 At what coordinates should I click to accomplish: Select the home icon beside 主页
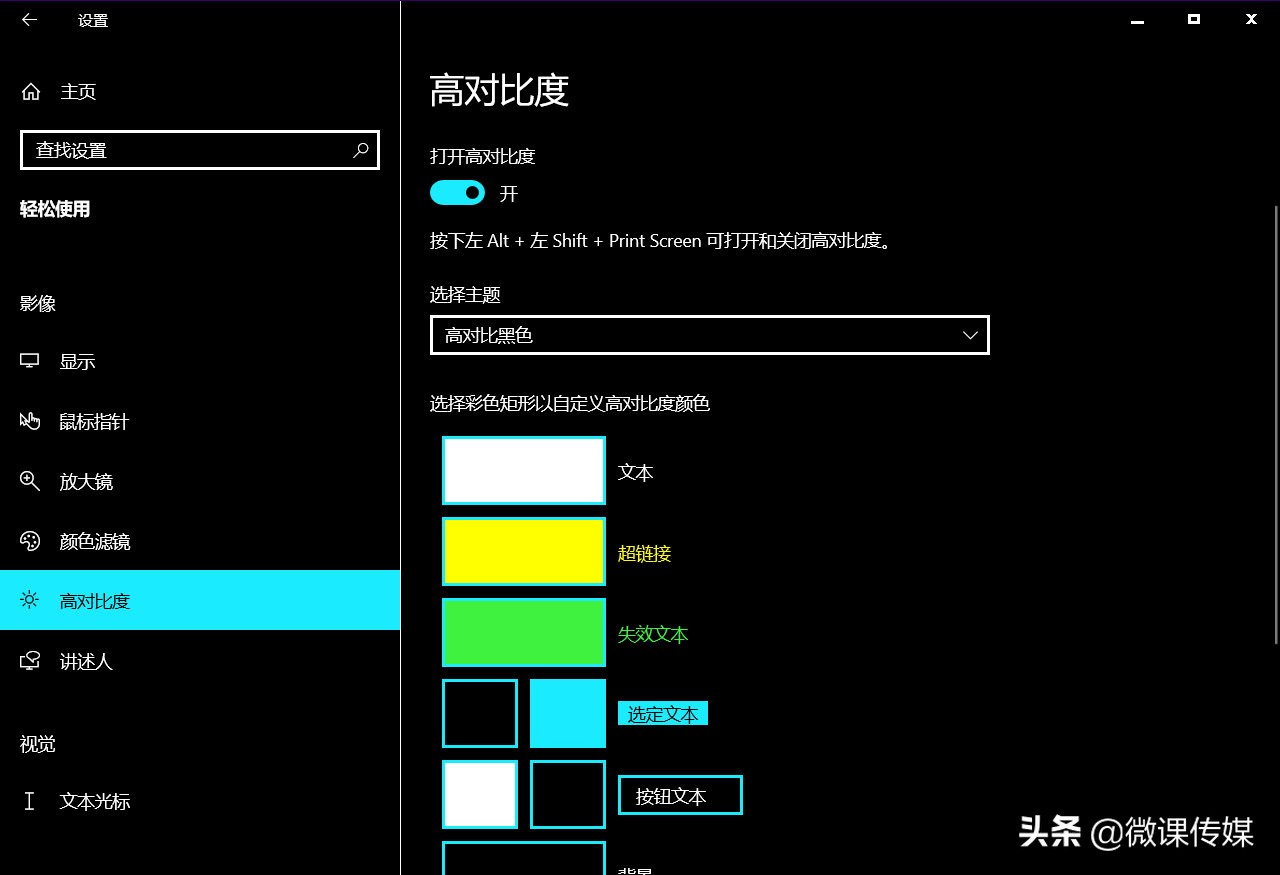point(30,91)
